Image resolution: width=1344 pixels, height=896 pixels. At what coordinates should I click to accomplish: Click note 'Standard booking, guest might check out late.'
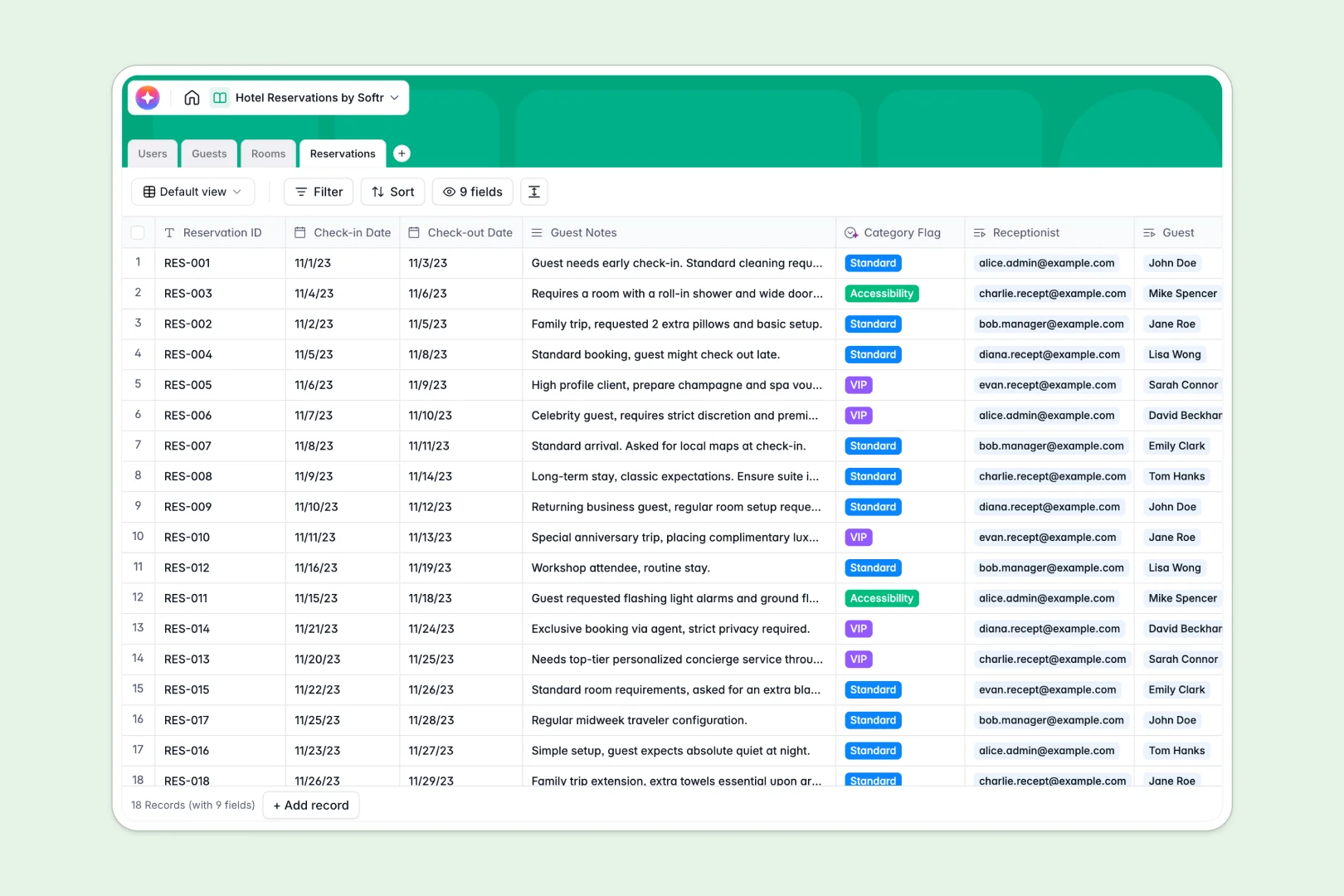[x=655, y=355]
